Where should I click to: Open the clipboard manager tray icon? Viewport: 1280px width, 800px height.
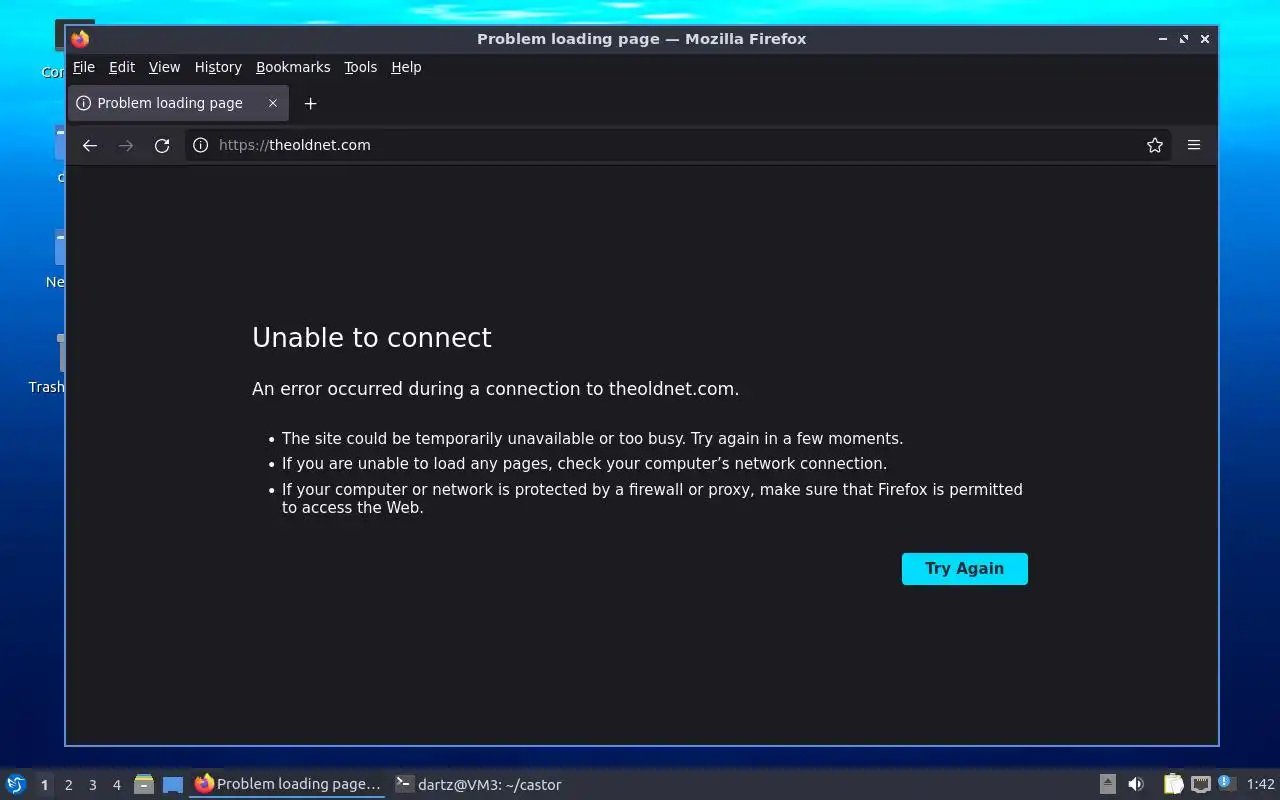point(1173,785)
